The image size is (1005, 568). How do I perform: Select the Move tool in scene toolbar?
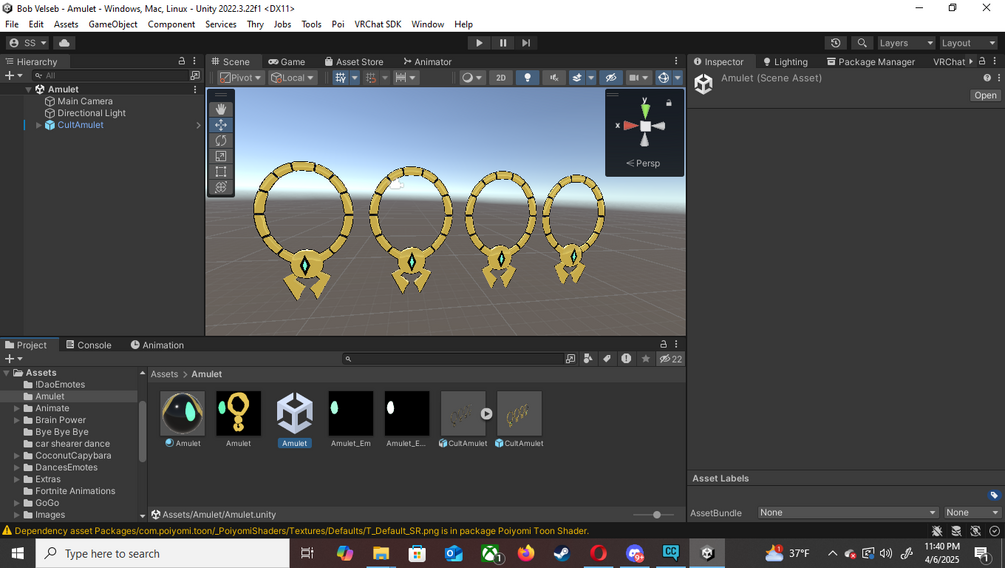click(x=220, y=125)
